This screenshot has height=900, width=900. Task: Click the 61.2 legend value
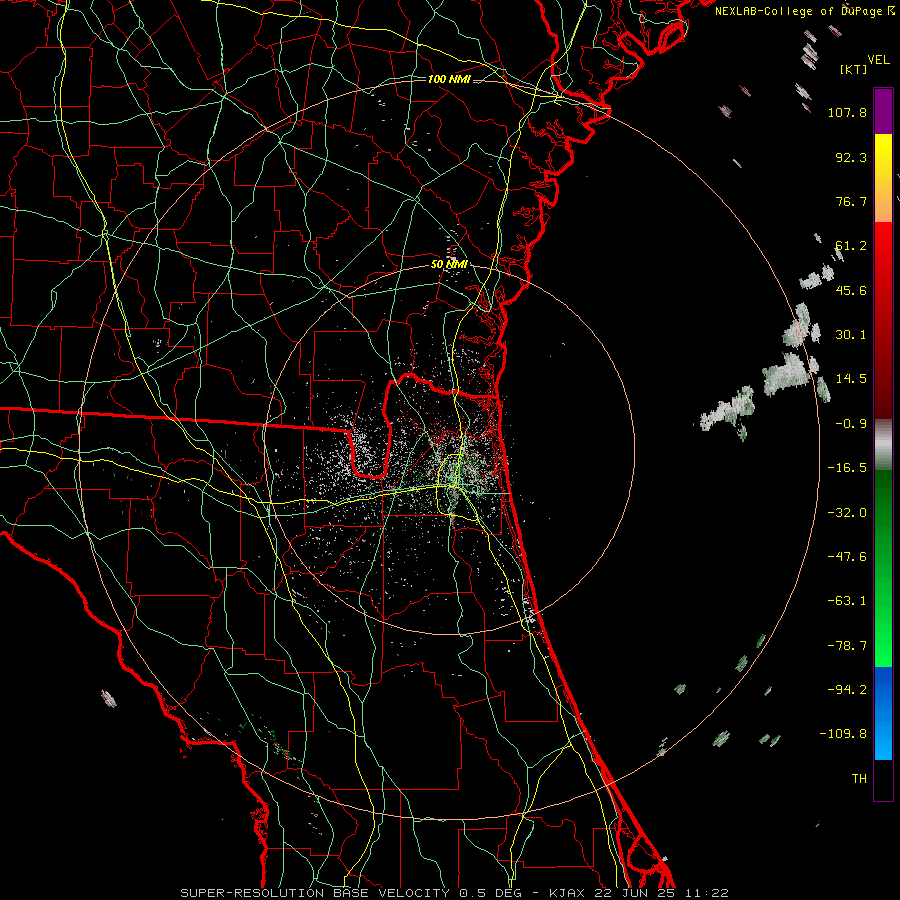(x=851, y=246)
